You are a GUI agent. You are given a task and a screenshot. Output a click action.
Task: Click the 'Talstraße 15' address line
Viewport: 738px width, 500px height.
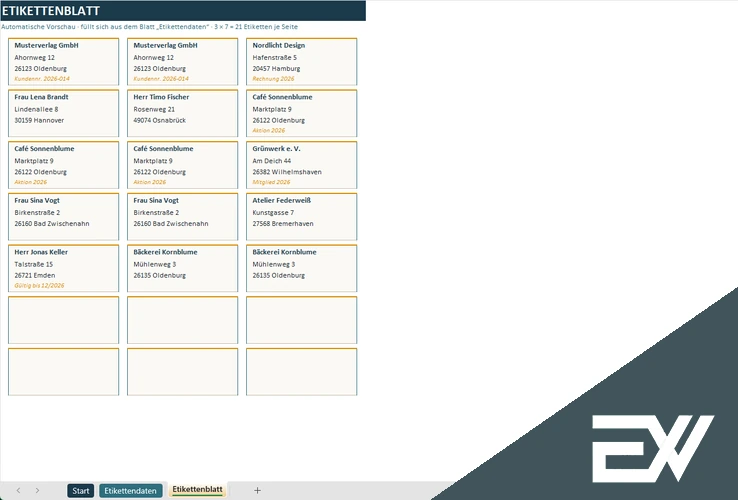33,265
